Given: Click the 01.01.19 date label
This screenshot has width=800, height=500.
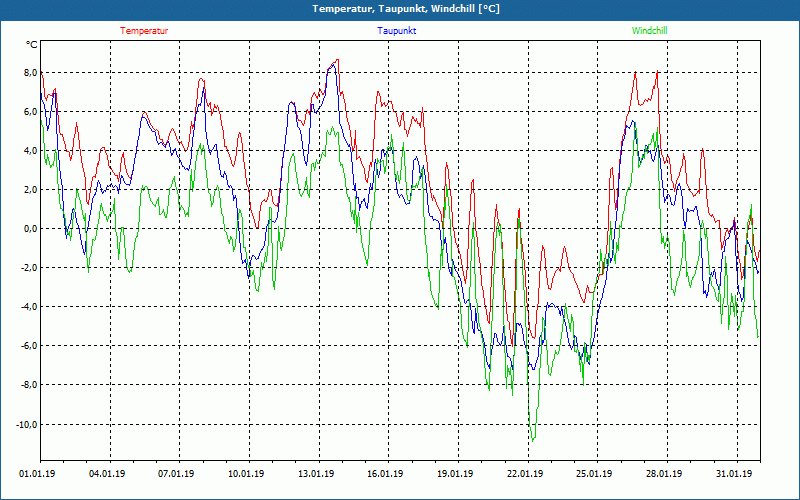Looking at the screenshot, I should coord(37,474).
